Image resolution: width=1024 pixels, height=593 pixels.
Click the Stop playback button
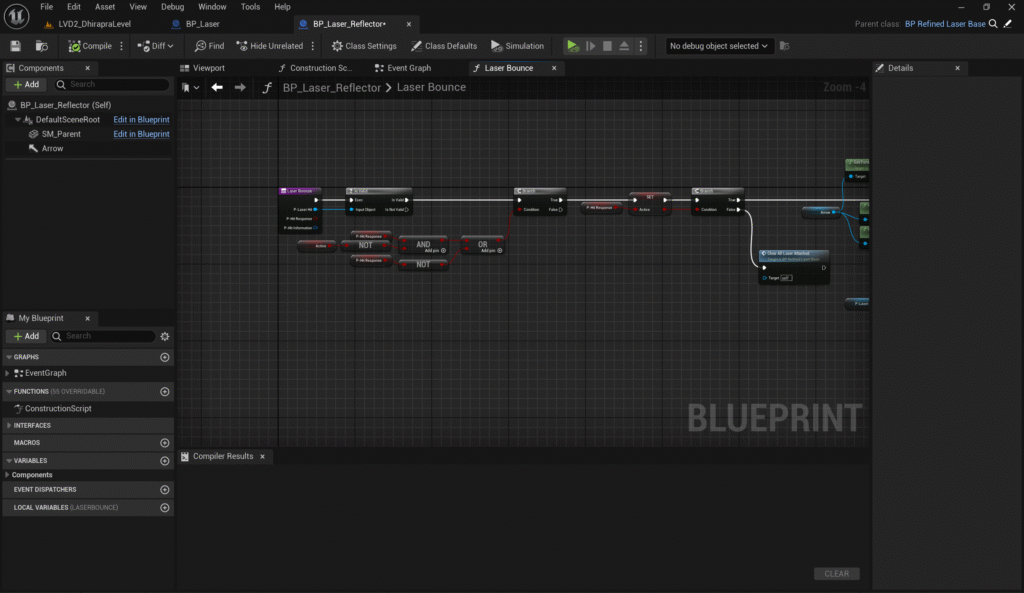point(607,46)
